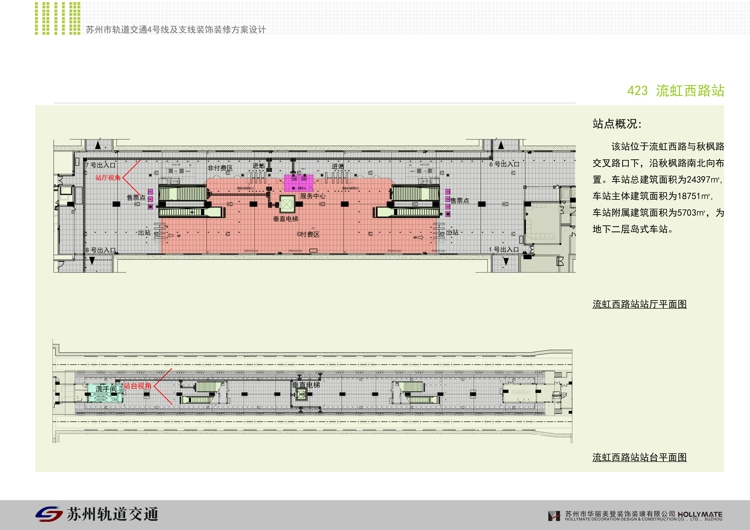Click magenta ticket machines beside left 售票点
This screenshot has height=530, width=750.
point(150,199)
